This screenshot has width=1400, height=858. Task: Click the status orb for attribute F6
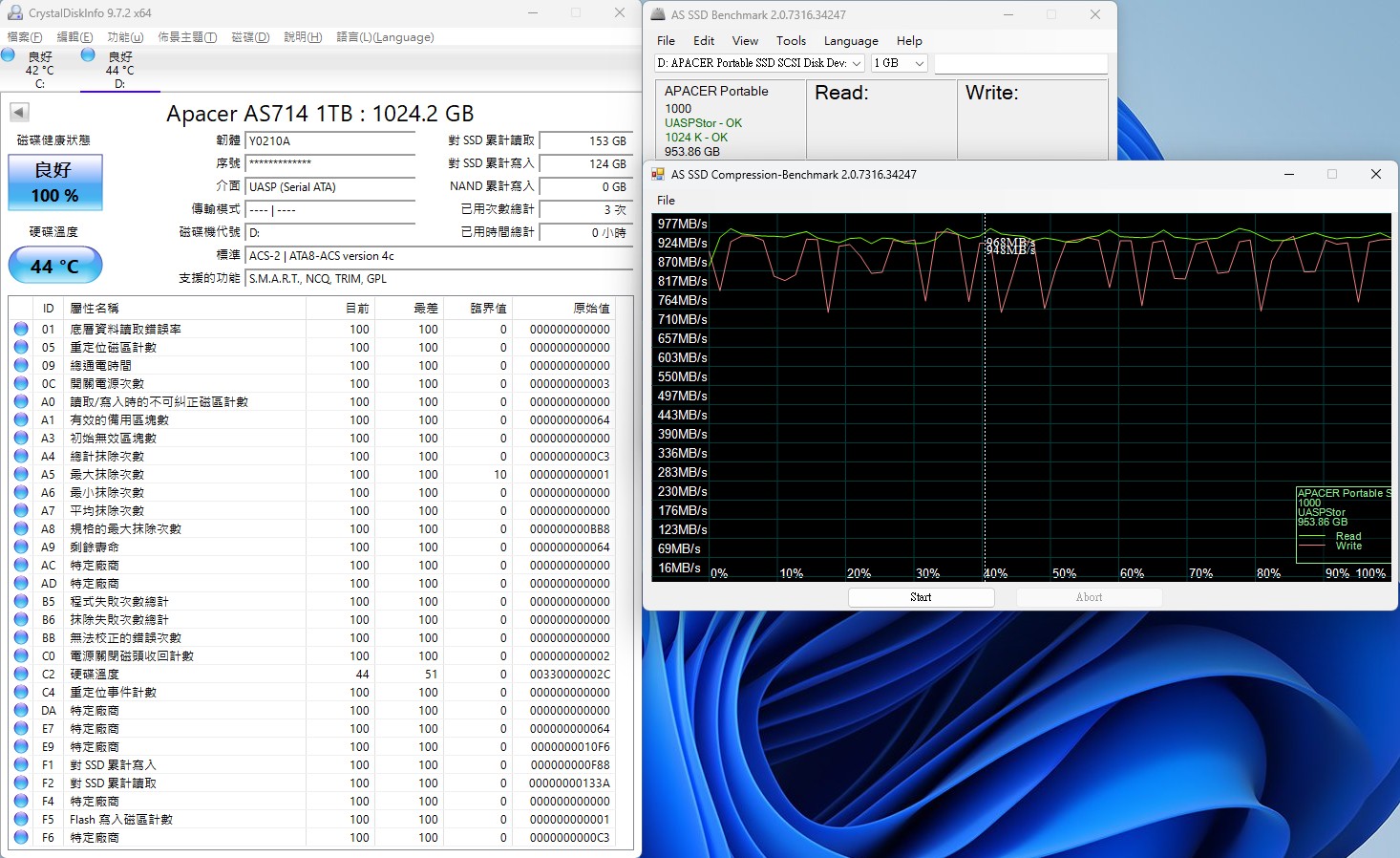point(21,837)
